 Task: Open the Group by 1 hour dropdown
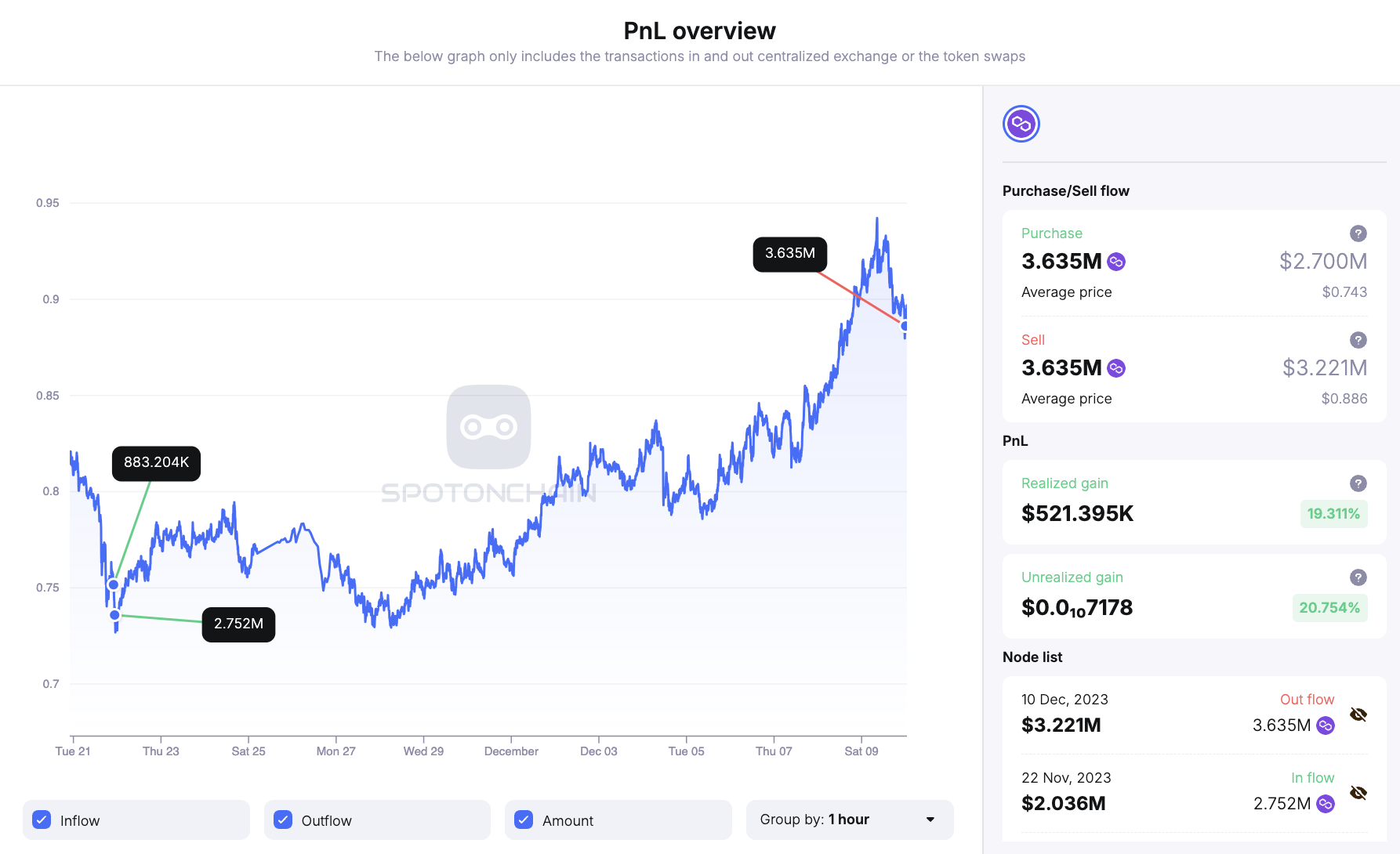coord(849,820)
